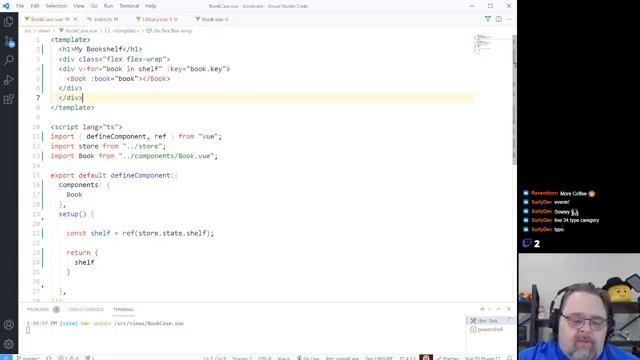Click the src breadcrumb segment
The height and width of the screenshot is (360, 640).
pos(28,31)
